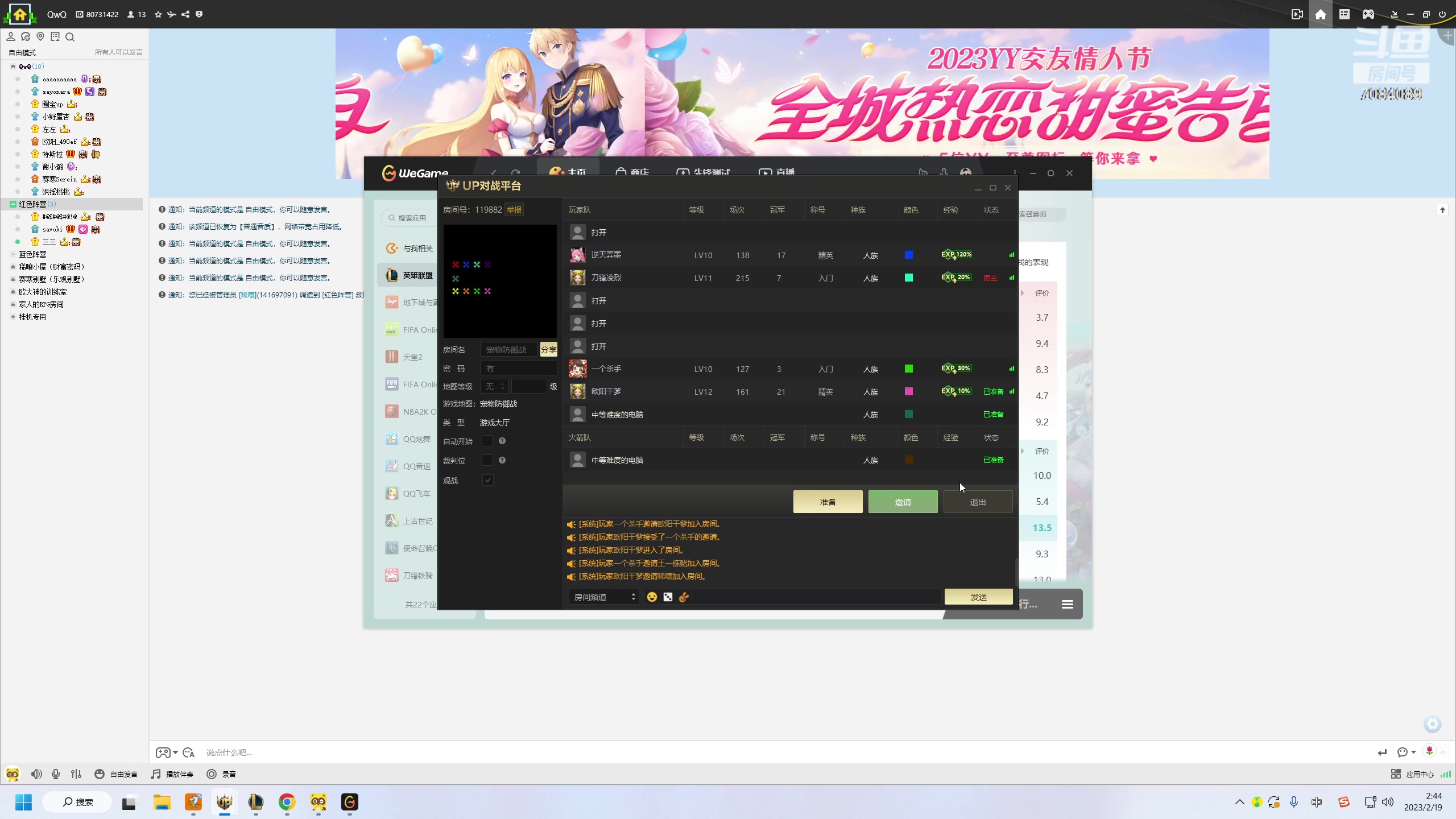This screenshot has height=819, width=1456.
Task: Open File Explorer from the taskbar
Action: coord(162,802)
